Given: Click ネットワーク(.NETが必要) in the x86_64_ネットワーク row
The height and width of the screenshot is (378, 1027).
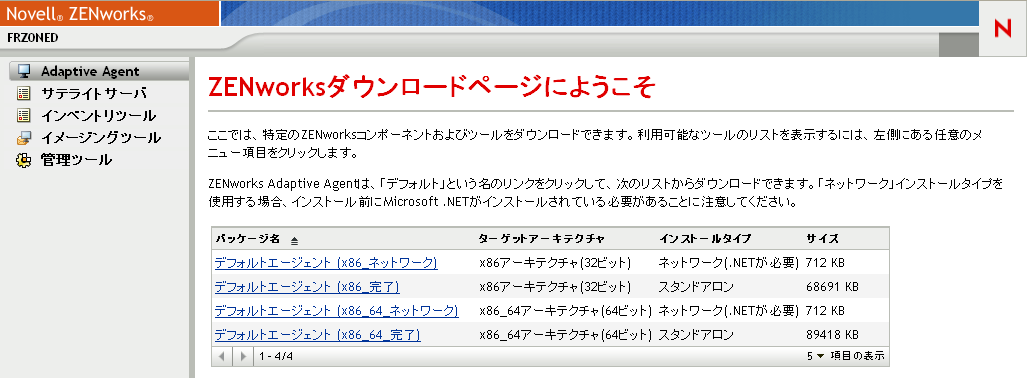Looking at the screenshot, I should 728,311.
